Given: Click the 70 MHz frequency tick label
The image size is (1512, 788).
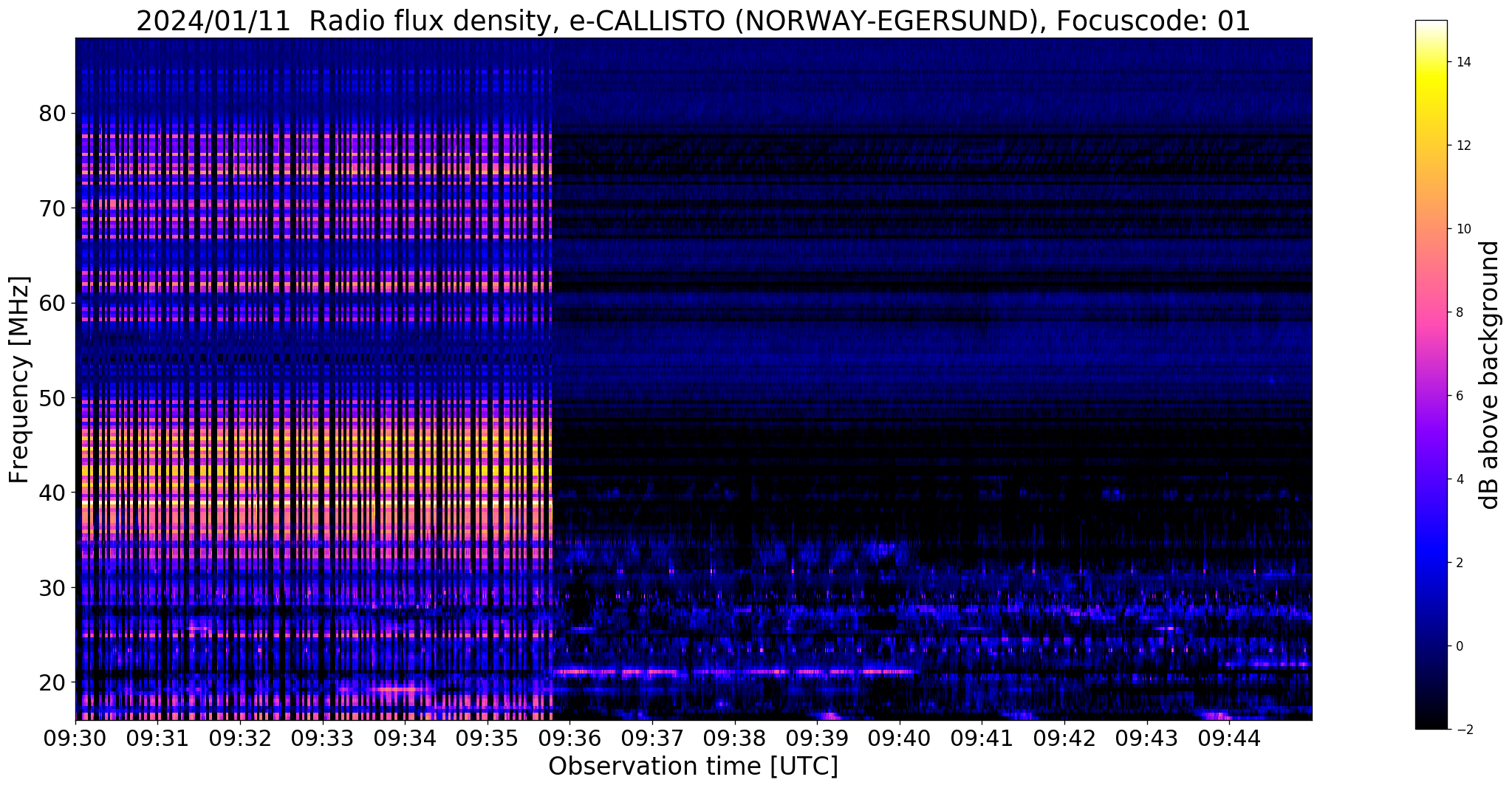Looking at the screenshot, I should tap(52, 208).
